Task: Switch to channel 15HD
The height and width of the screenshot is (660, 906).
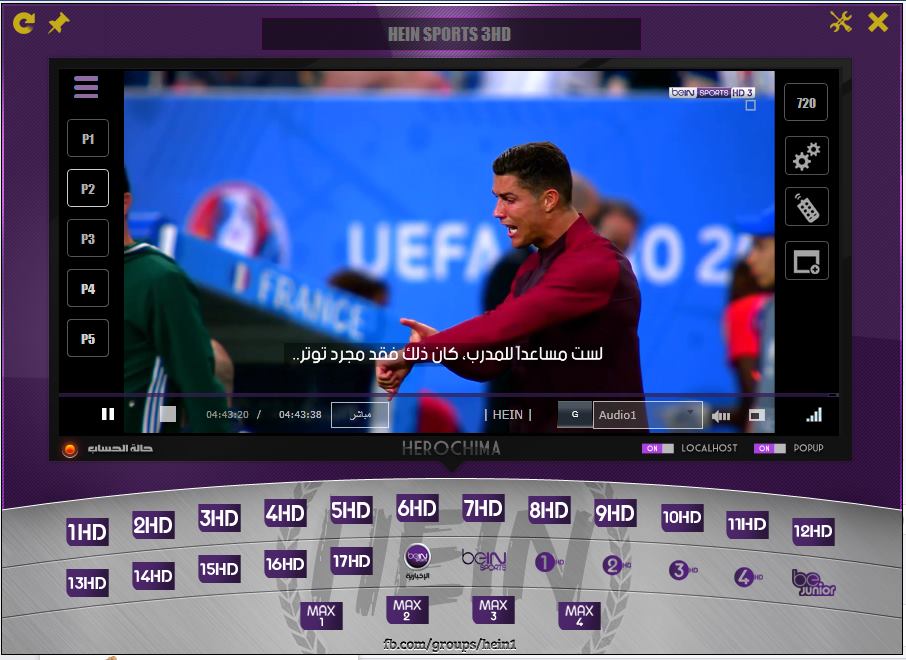Action: 219,569
